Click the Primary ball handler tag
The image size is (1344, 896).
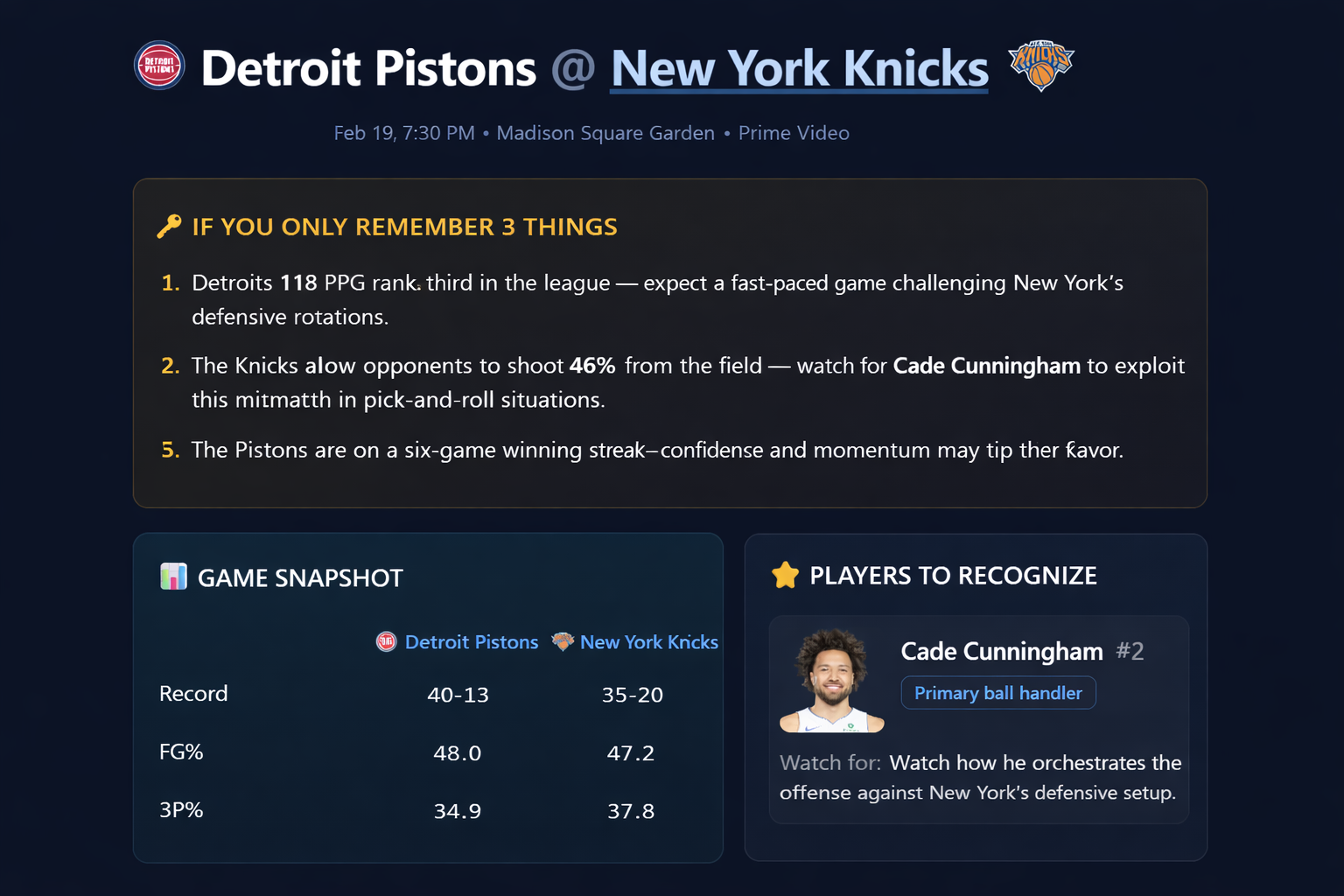[997, 693]
